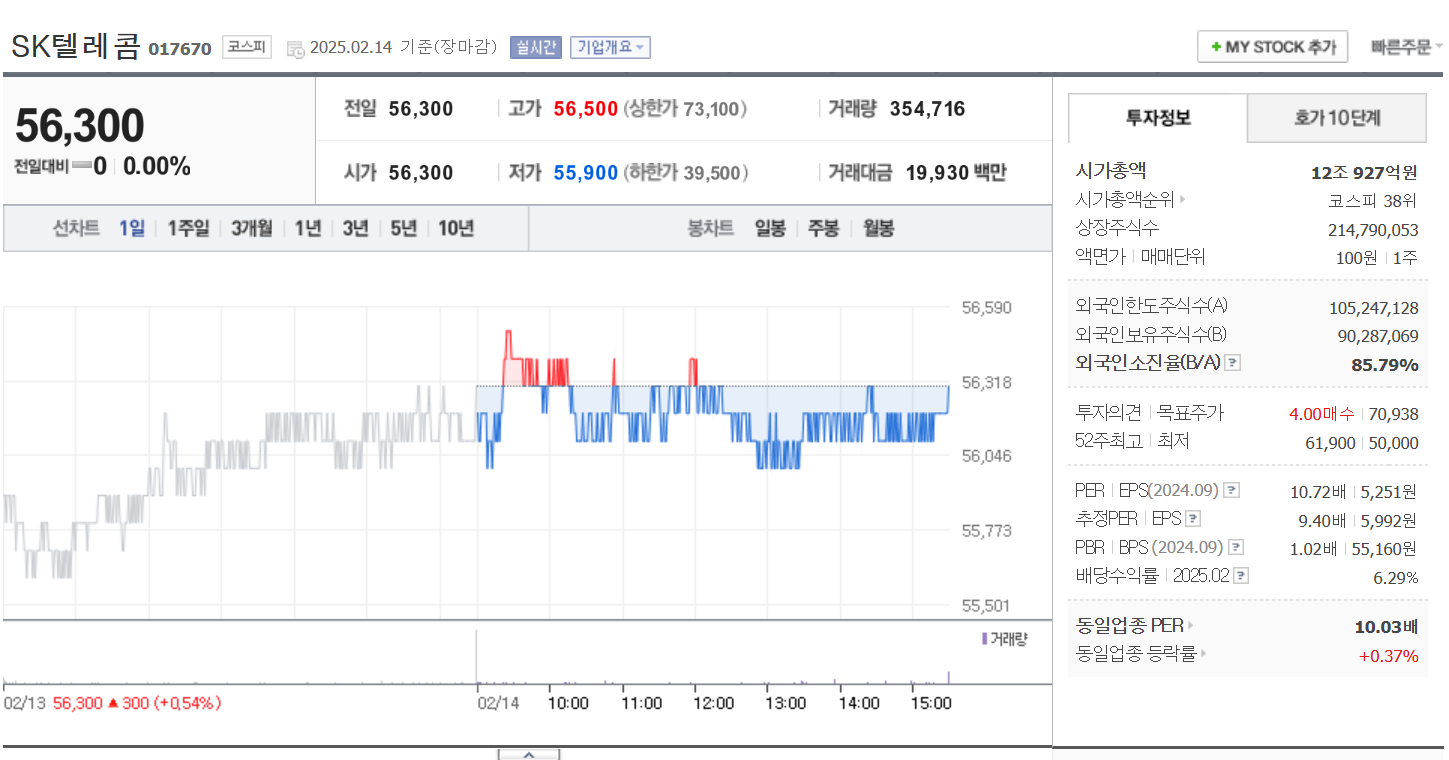Open the 기업개요 dropdown

pos(610,46)
